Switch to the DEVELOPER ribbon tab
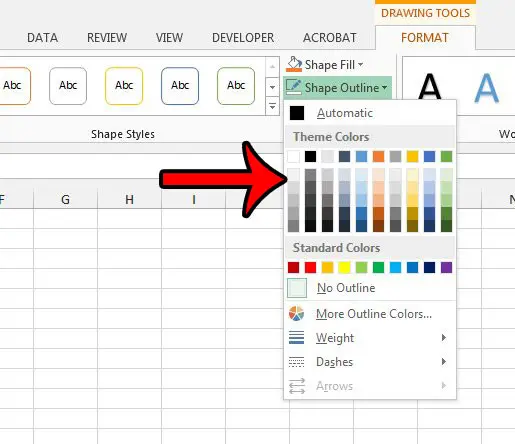Screen dimensions: 515x444 coord(243,38)
